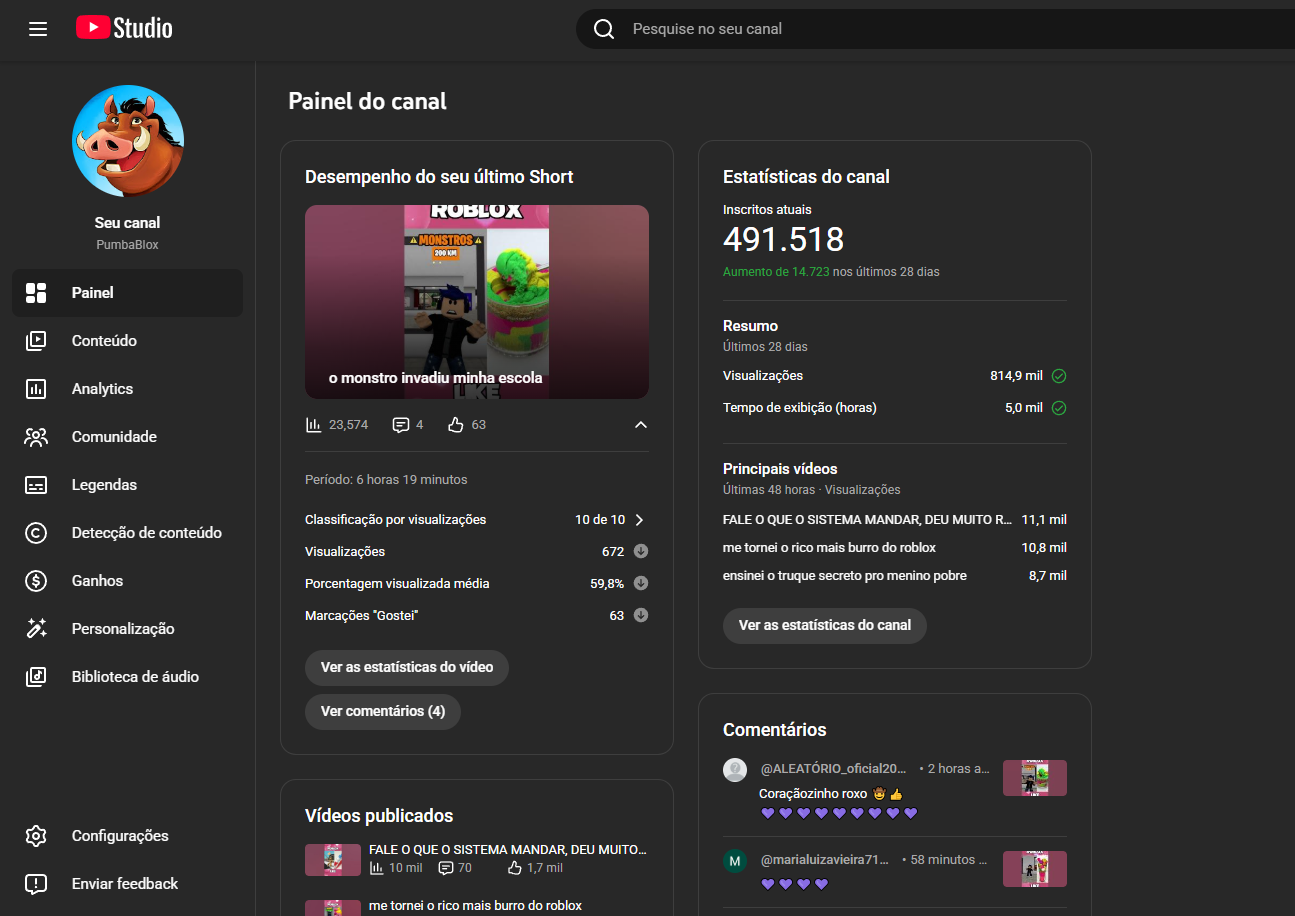The width and height of the screenshot is (1295, 916).
Task: Open Biblioteca de áudio
Action: pyautogui.click(x=135, y=677)
